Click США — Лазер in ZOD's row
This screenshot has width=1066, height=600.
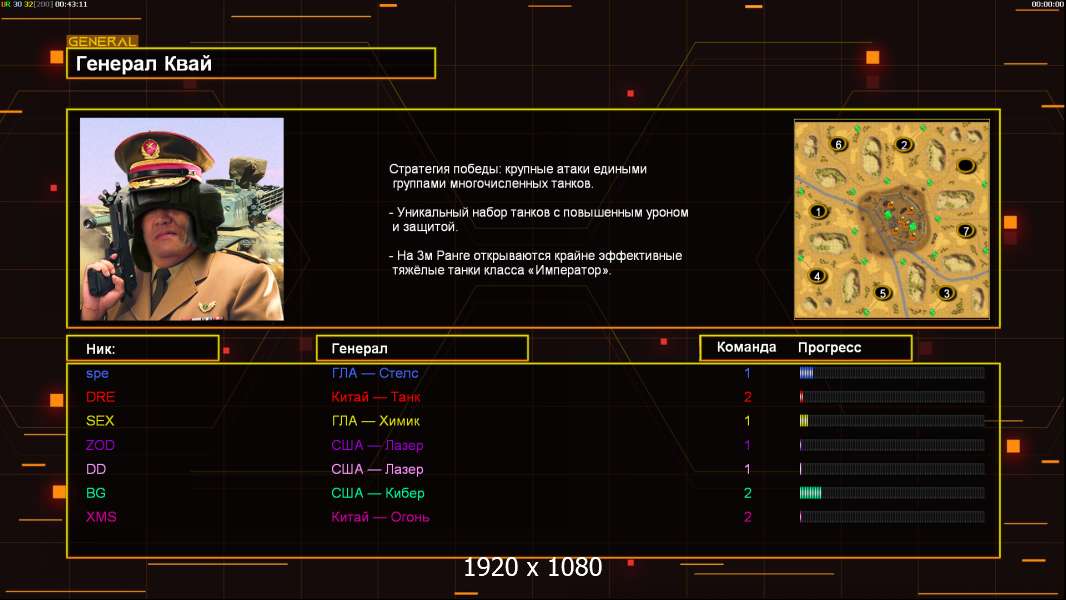tap(377, 445)
